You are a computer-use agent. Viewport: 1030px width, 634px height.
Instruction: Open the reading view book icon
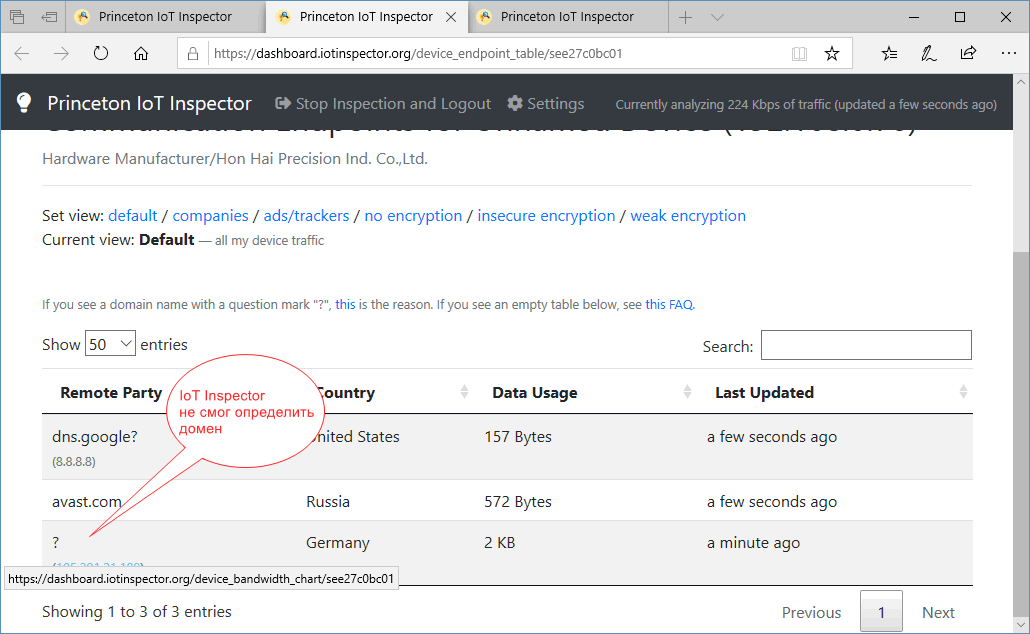coord(799,53)
